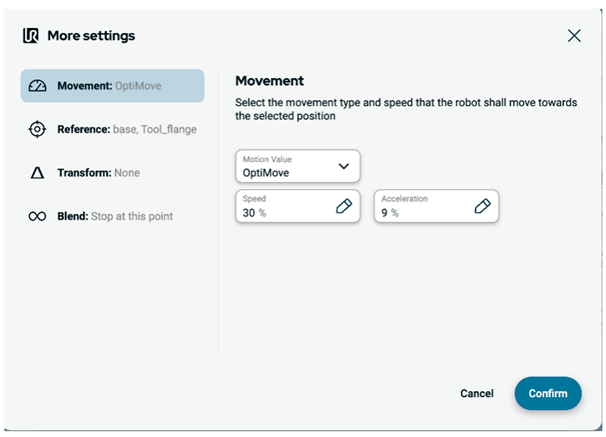Image resolution: width=606 pixels, height=437 pixels.
Task: Close the More settings dialog
Action: click(574, 36)
